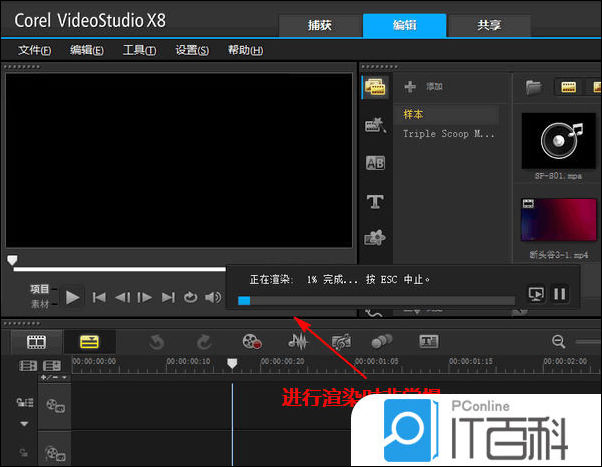Open the 编辑(E) menu
602x467 pixels.
87,50
